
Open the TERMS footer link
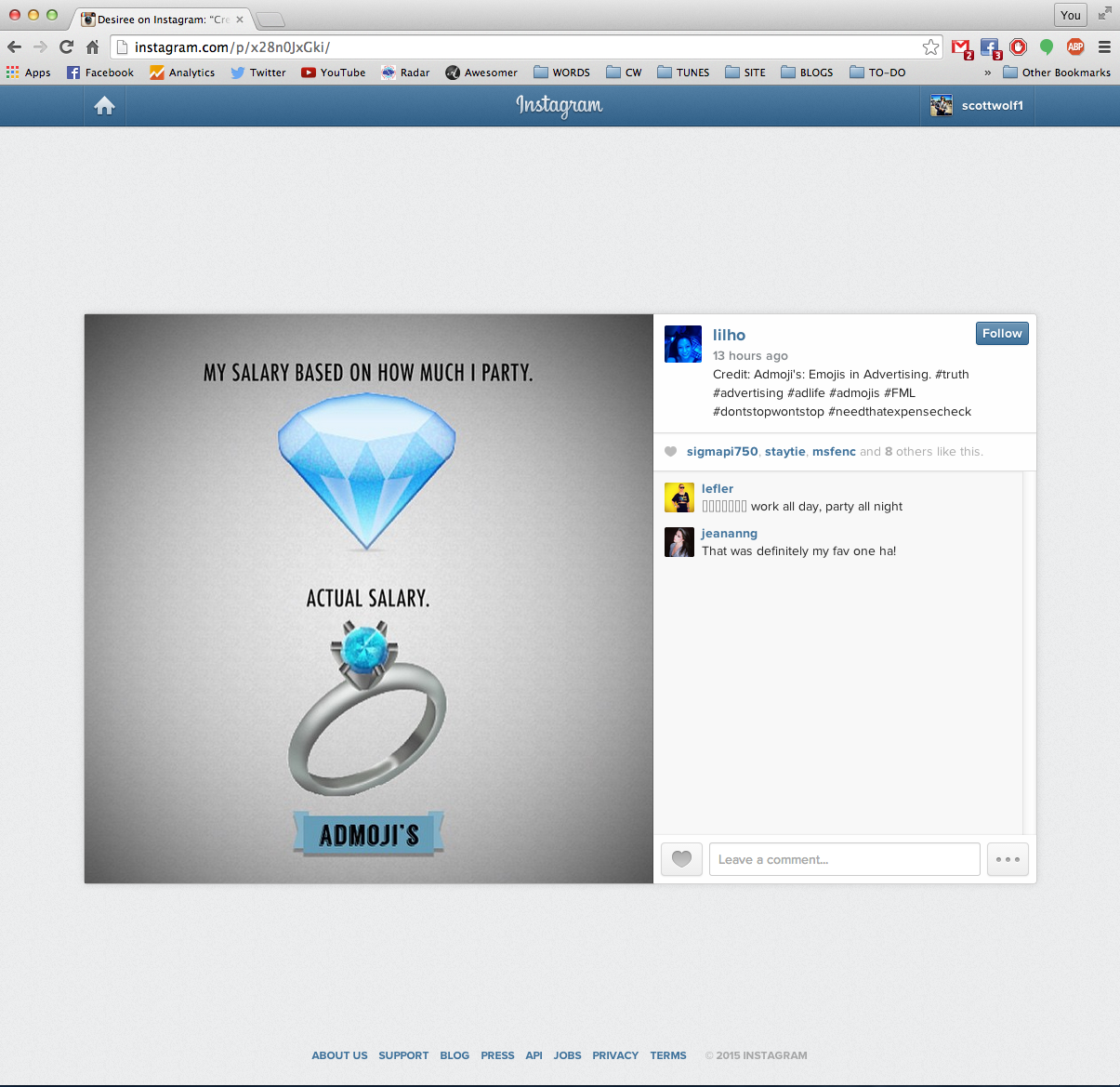pyautogui.click(x=668, y=1055)
